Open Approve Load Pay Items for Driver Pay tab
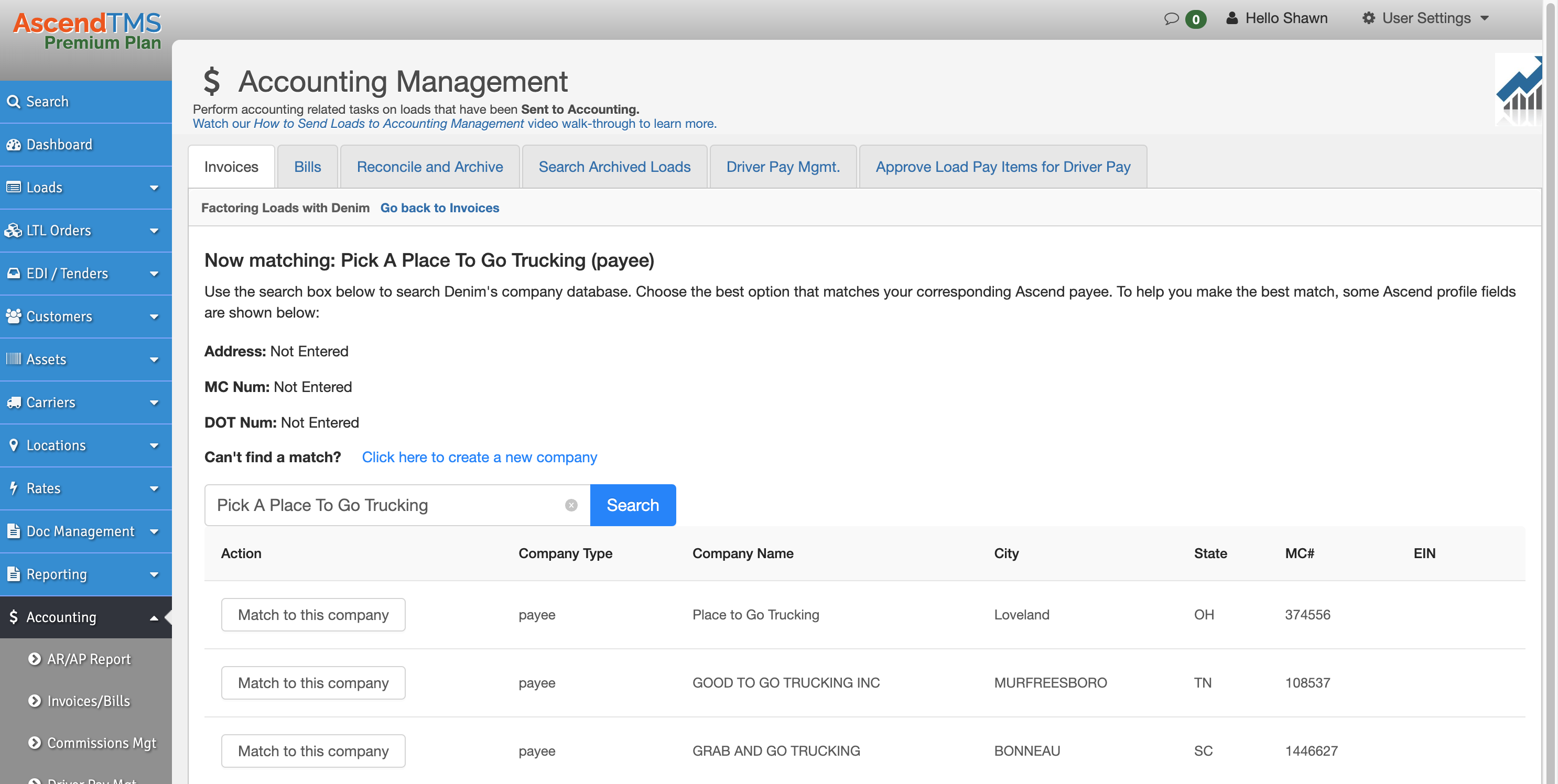The height and width of the screenshot is (784, 1558). pyautogui.click(x=1003, y=166)
